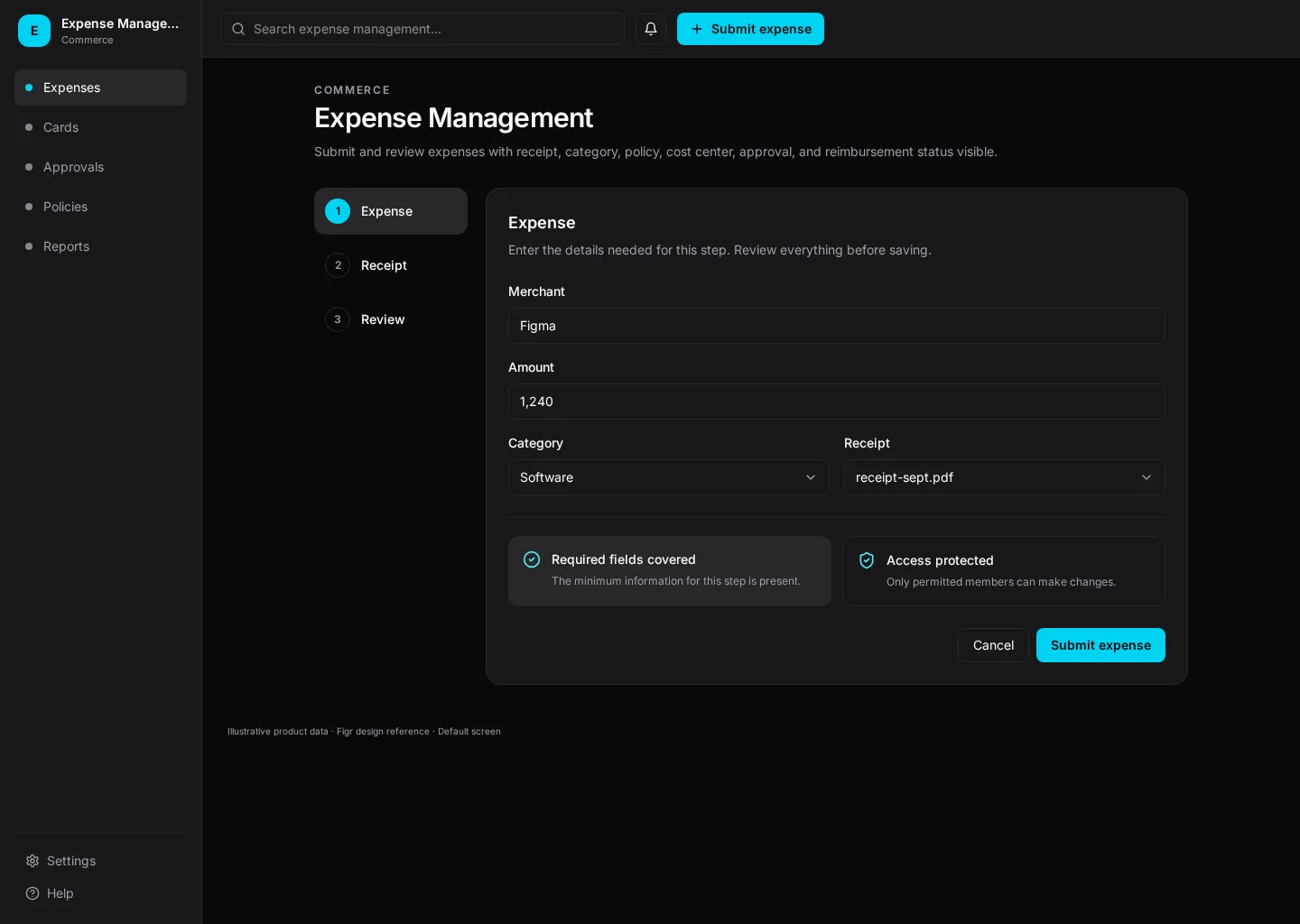Click the Access protected shield icon
The image size is (1300, 924).
tap(867, 560)
